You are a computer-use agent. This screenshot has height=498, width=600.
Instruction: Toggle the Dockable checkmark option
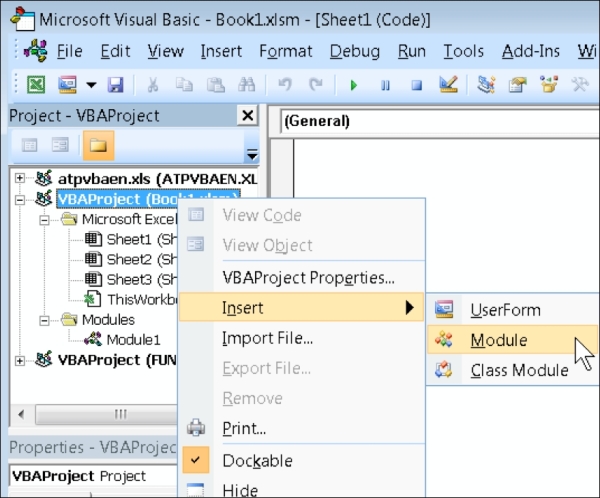(196, 460)
